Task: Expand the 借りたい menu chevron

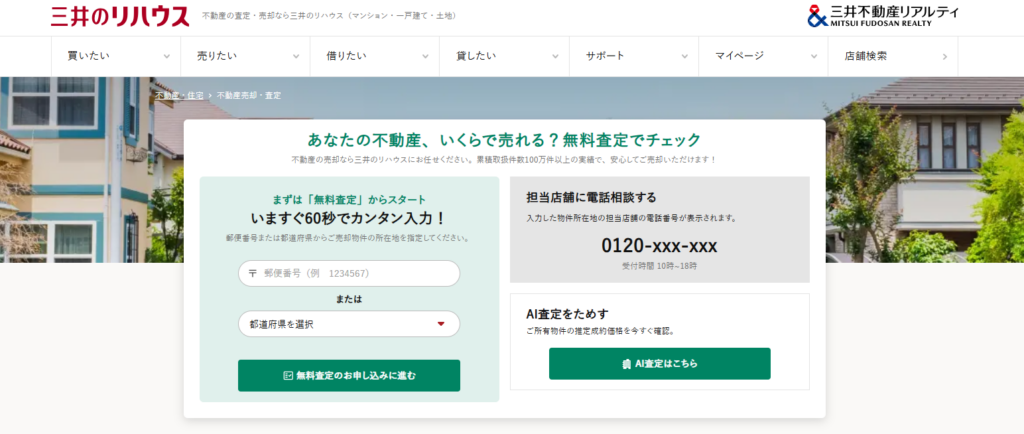Action: pos(425,57)
